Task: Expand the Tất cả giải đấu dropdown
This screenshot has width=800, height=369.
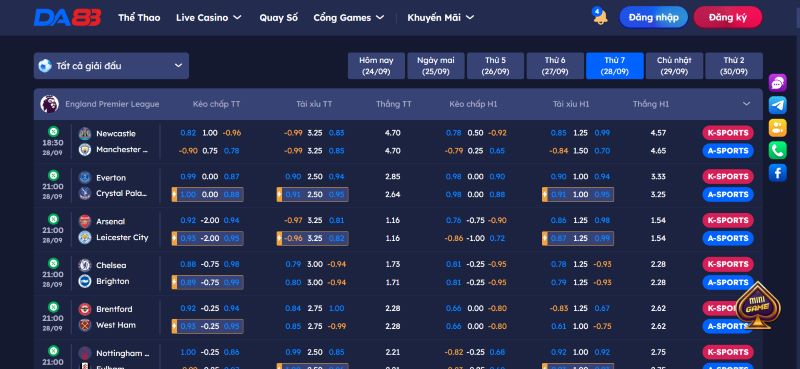Action: click(x=111, y=66)
